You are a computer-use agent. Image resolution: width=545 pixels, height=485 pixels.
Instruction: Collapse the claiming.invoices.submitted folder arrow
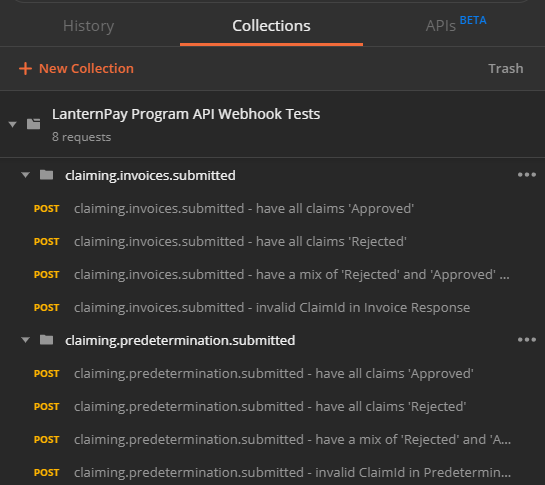click(25, 175)
